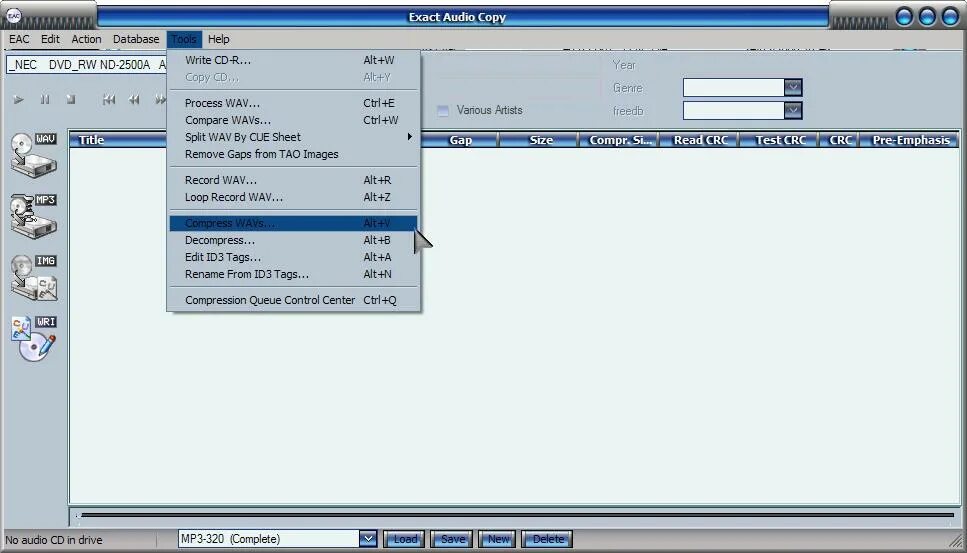The height and width of the screenshot is (553, 967).
Task: Click the Play button in player controls
Action: pos(19,99)
